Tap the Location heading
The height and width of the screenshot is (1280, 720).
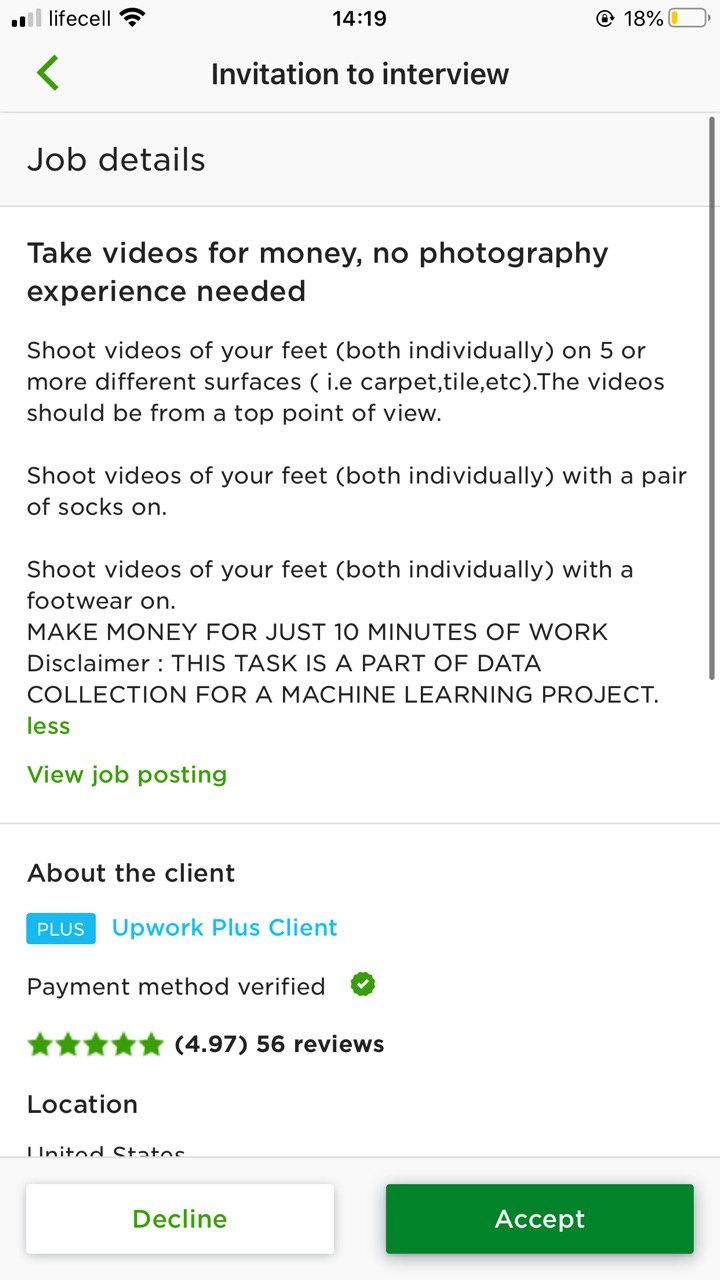click(x=82, y=1105)
